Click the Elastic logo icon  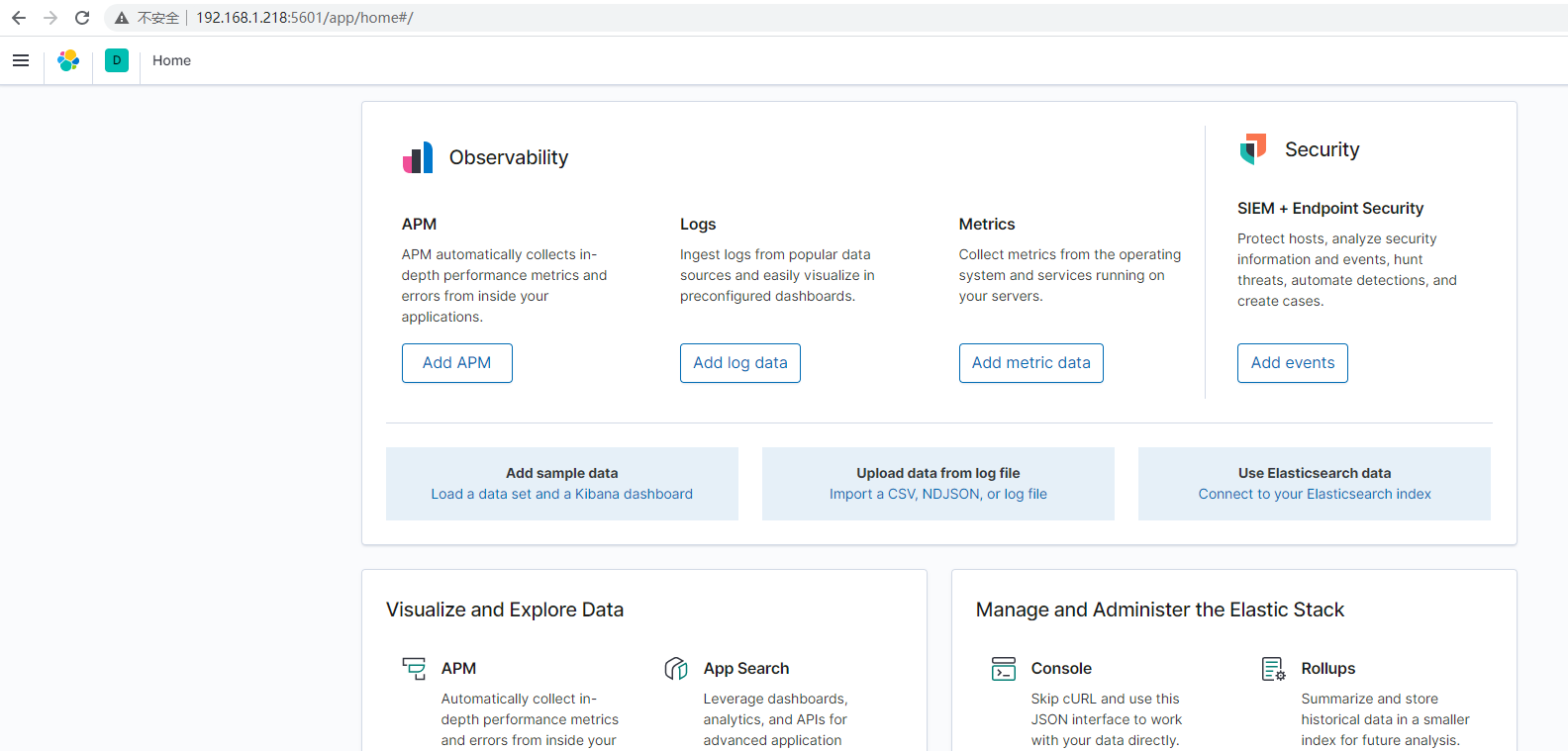point(68,60)
